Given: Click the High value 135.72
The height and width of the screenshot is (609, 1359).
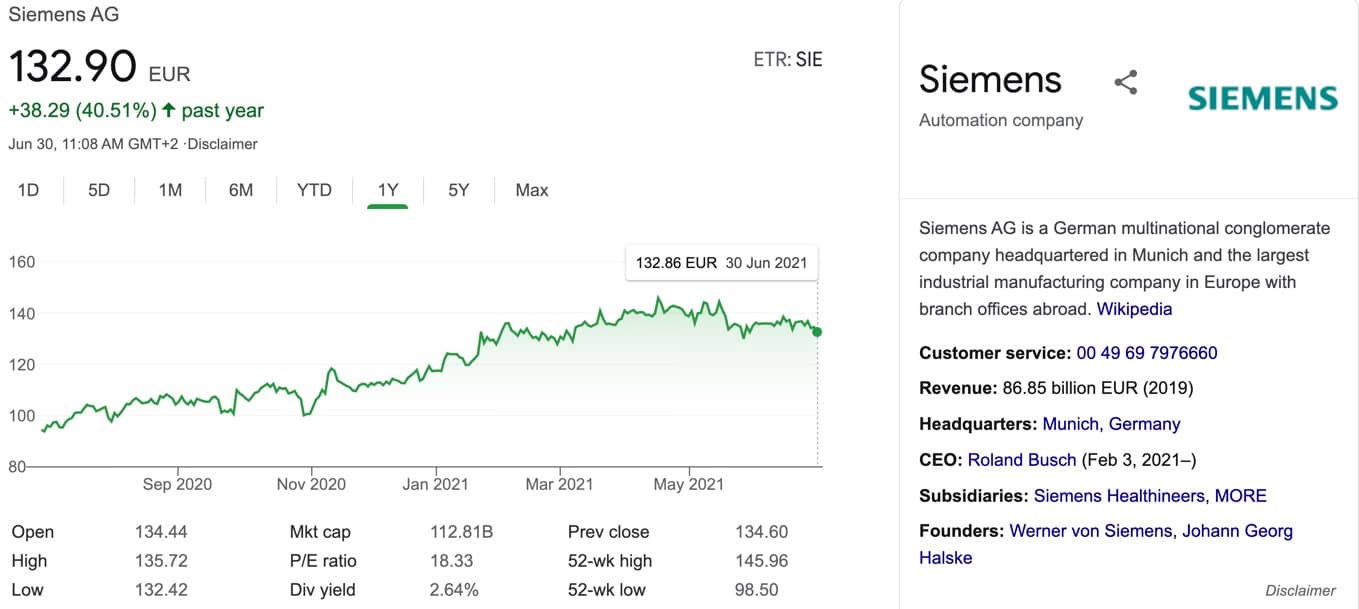Looking at the screenshot, I should point(161,561).
